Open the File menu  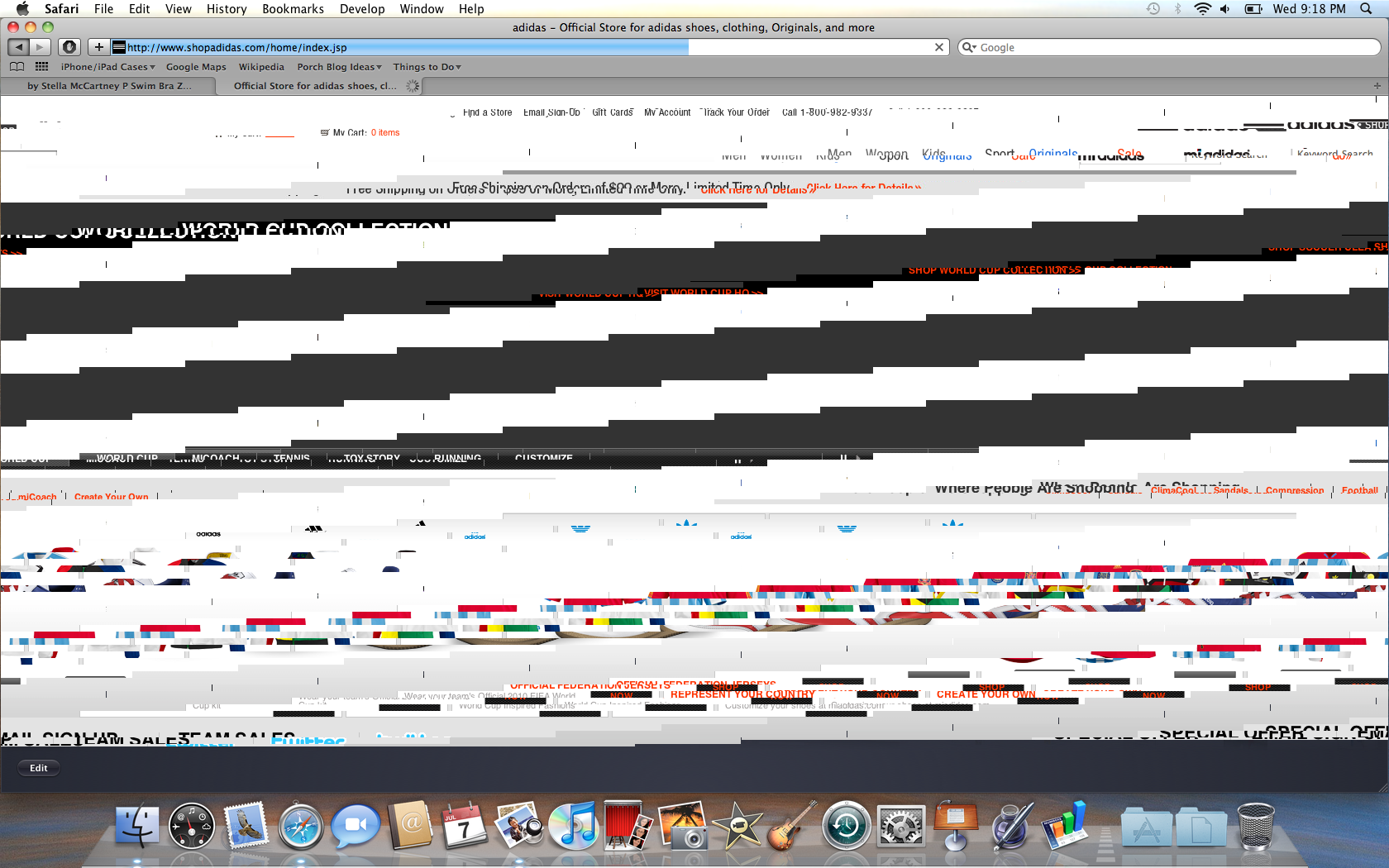[103, 8]
